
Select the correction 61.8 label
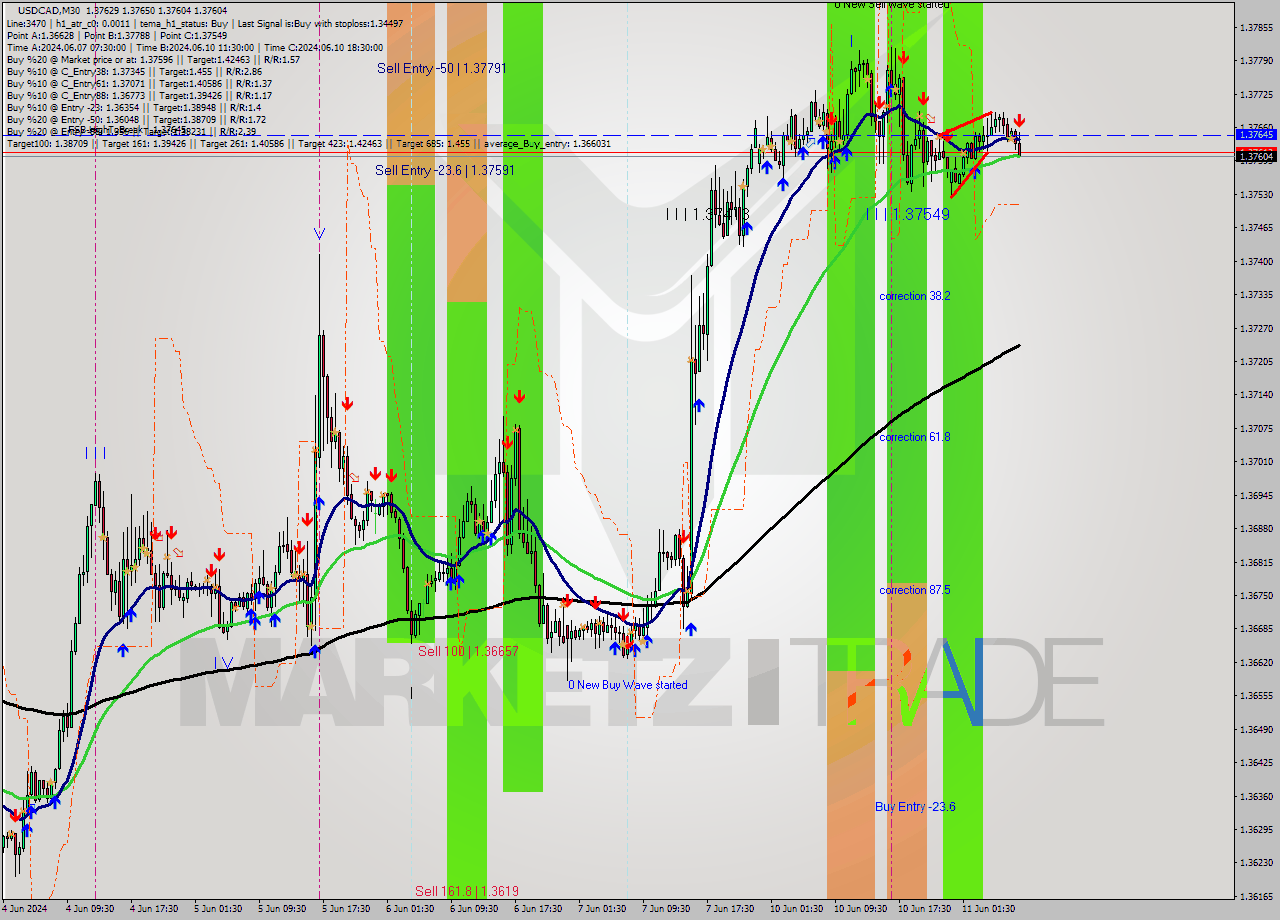pyautogui.click(x=911, y=437)
